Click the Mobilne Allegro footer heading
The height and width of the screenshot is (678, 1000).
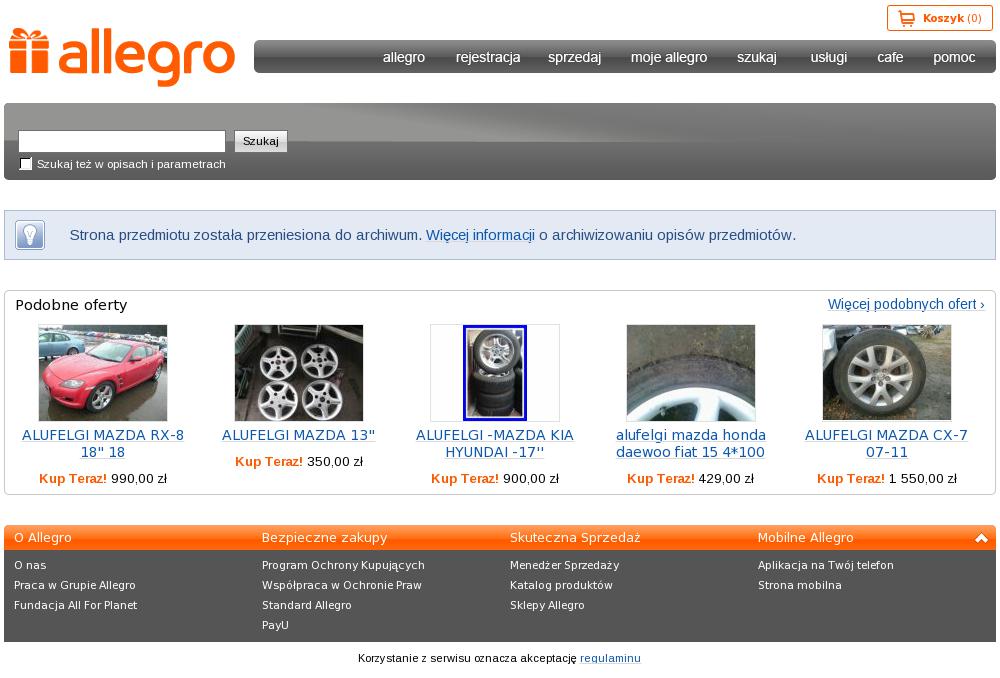coord(805,538)
